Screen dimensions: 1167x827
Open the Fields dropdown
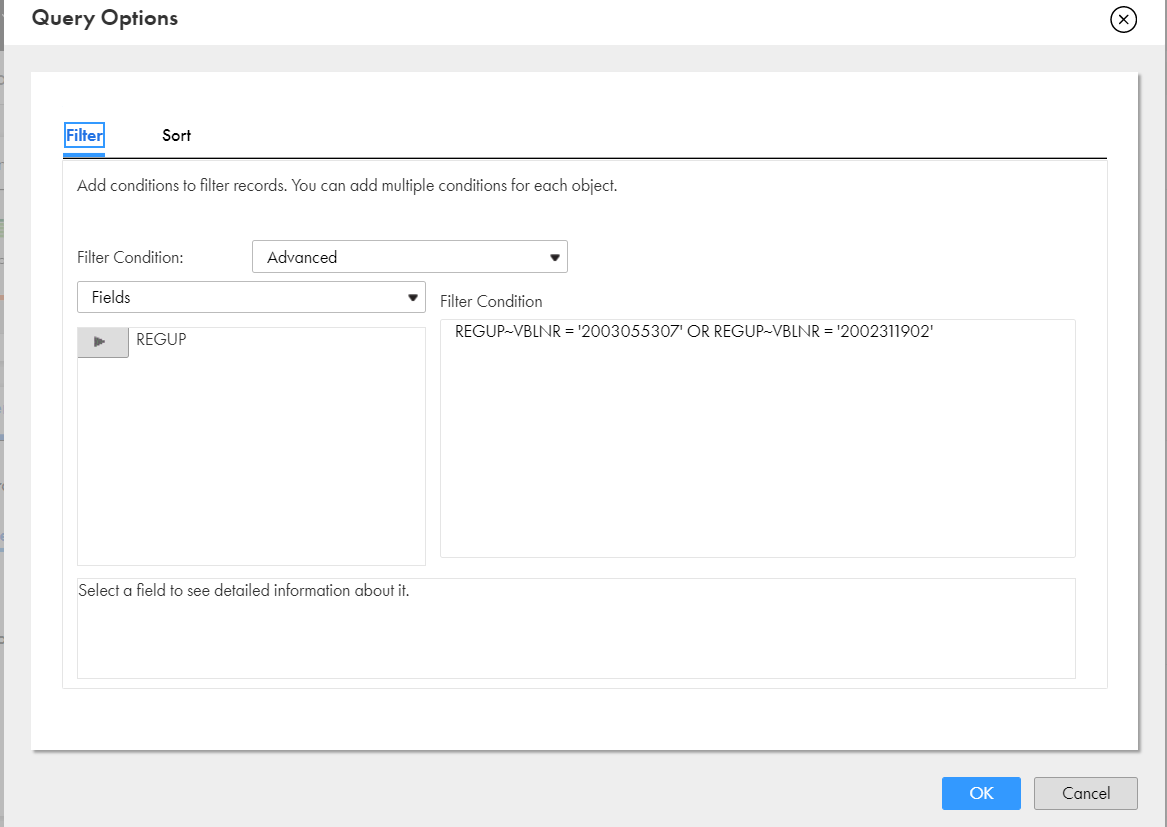[252, 297]
